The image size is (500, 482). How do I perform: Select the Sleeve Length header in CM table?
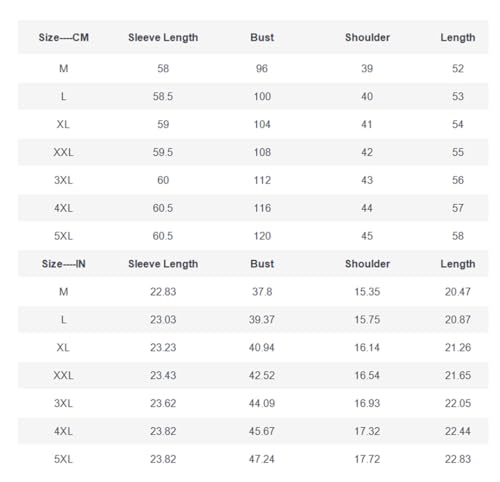tap(163, 38)
